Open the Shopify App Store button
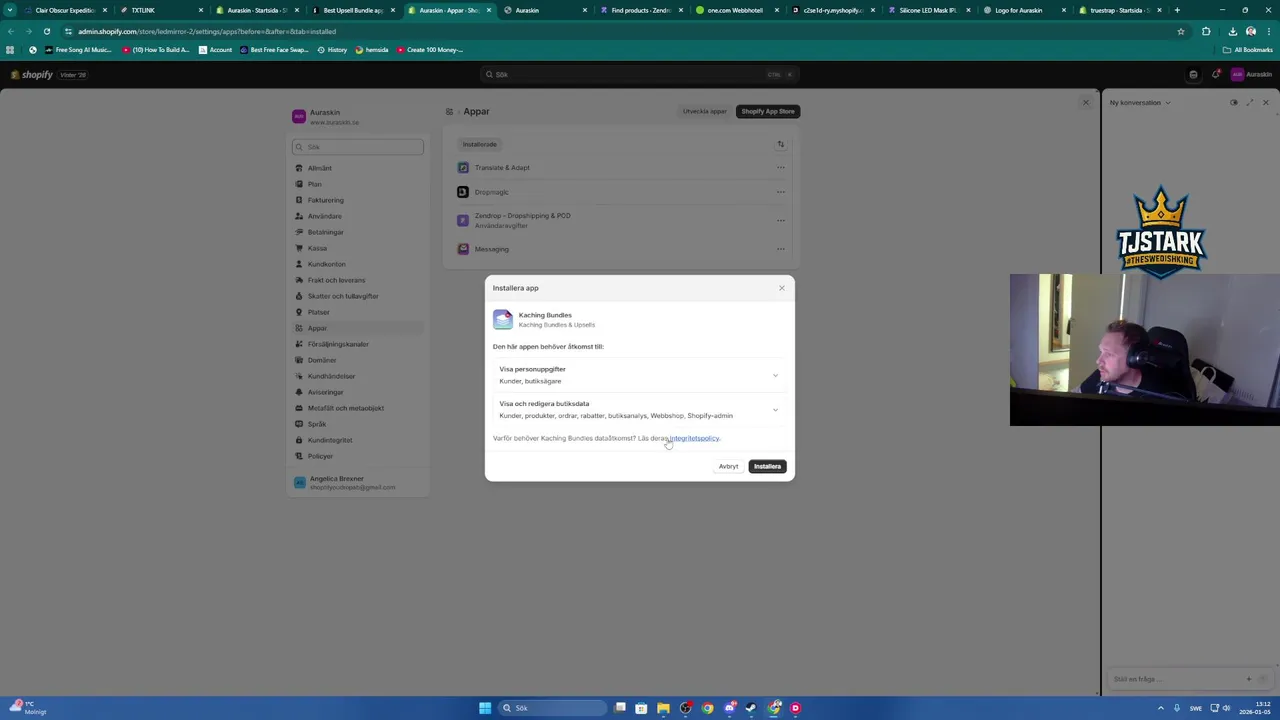Viewport: 1280px width, 720px height. click(x=768, y=111)
